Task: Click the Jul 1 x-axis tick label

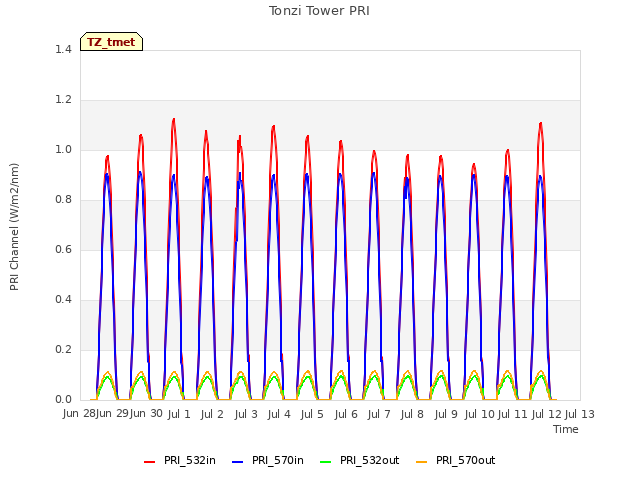Action: 179,414
